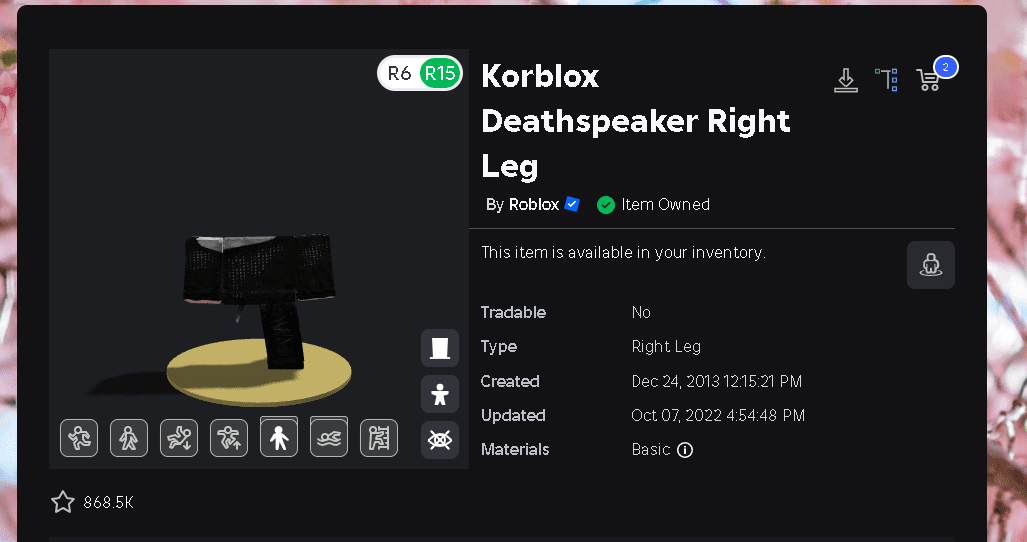Screen dimensions: 1027x542
Task: Show item on full avatar body
Action: (x=440, y=394)
